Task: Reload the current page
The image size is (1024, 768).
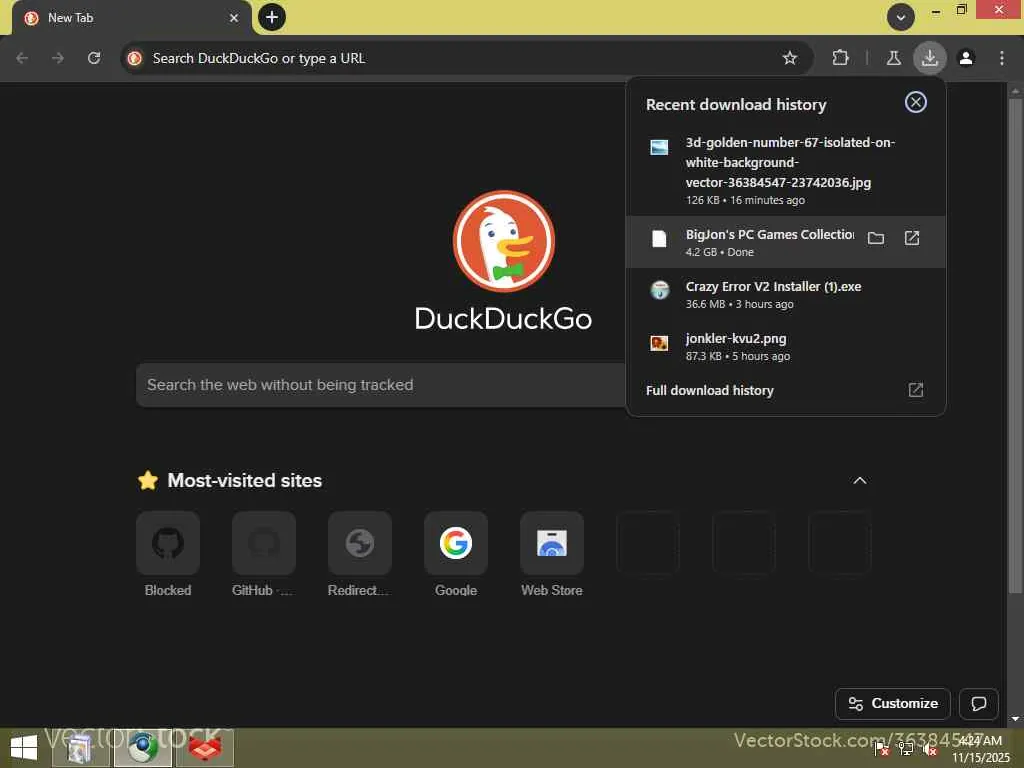Action: point(94,58)
